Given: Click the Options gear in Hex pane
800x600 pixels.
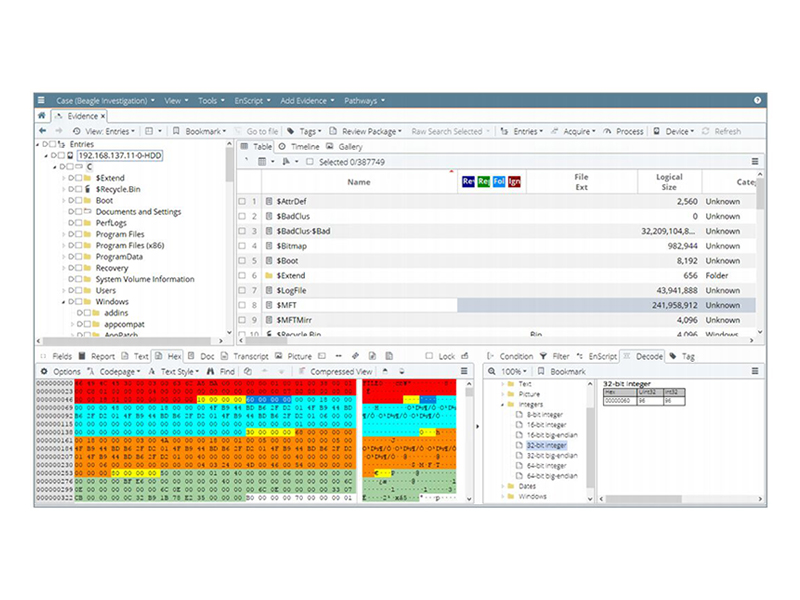Looking at the screenshot, I should [44, 371].
